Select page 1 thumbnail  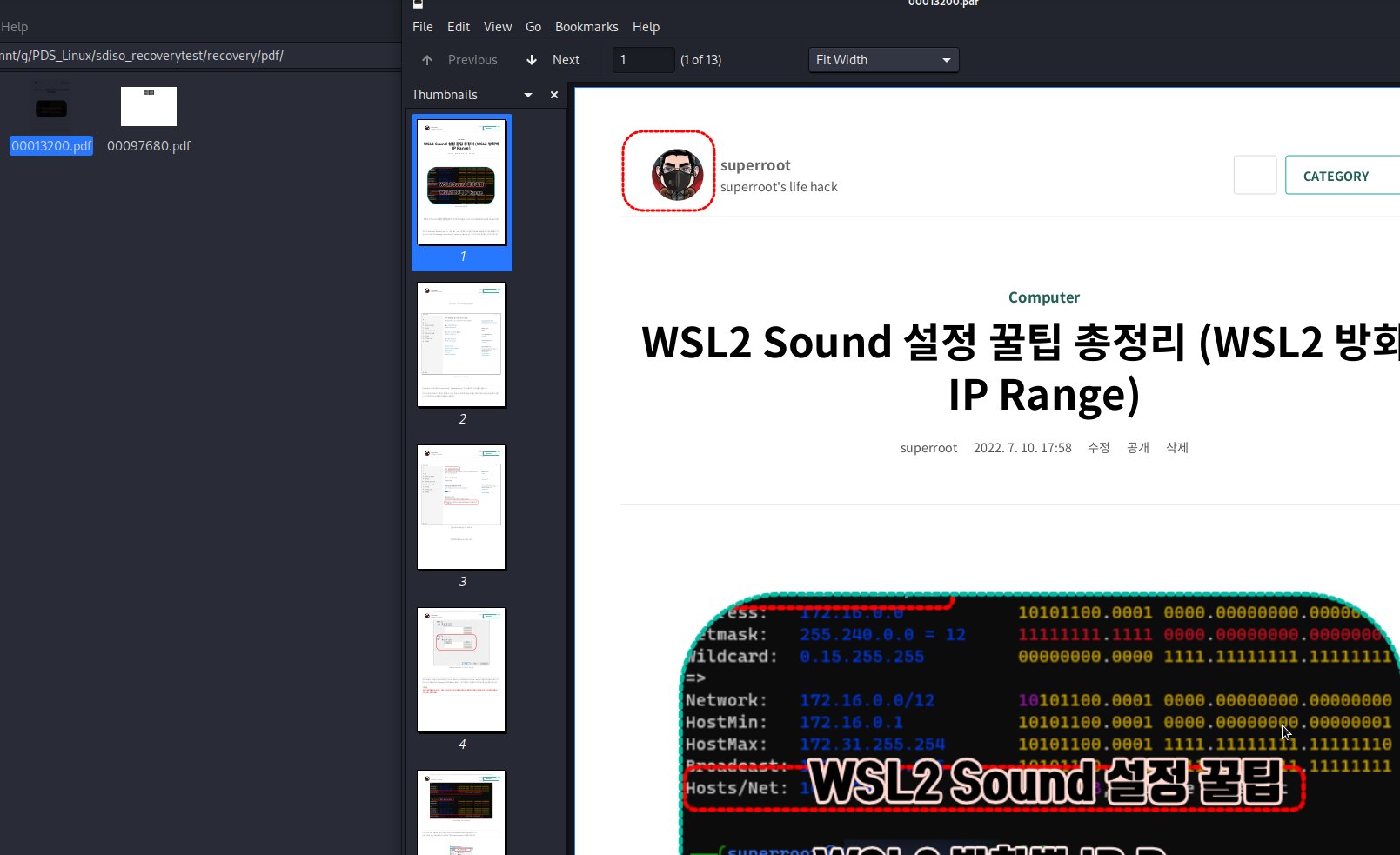pyautogui.click(x=461, y=183)
